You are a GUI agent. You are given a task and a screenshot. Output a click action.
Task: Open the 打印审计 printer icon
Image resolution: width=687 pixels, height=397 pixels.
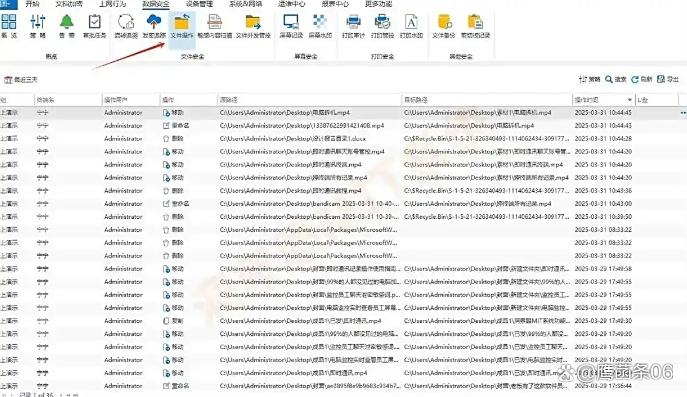pyautogui.click(x=353, y=21)
